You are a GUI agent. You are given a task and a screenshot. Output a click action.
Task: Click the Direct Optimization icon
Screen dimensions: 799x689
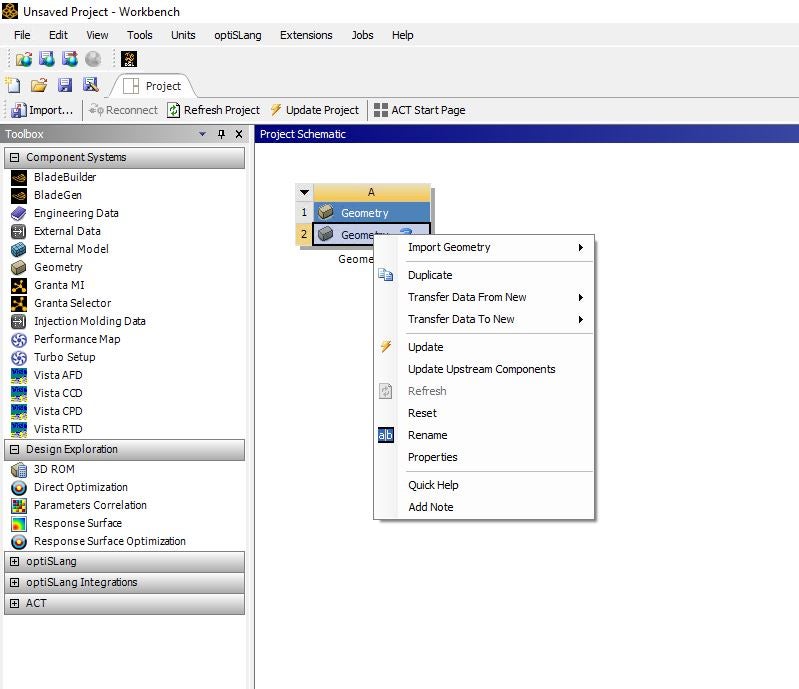tap(19, 488)
